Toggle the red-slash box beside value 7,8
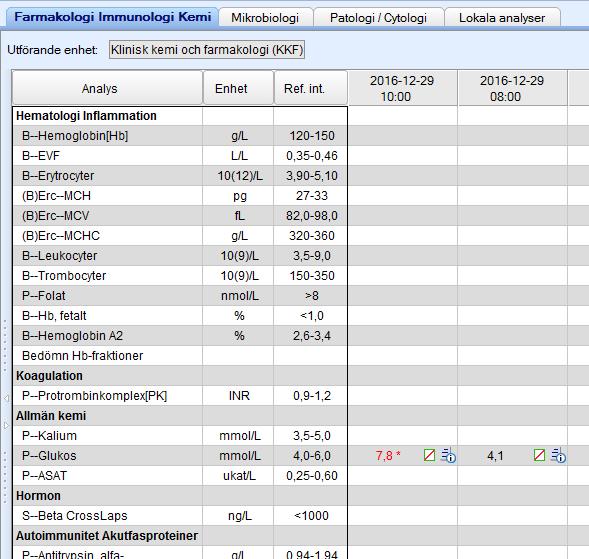 [x=429, y=455]
